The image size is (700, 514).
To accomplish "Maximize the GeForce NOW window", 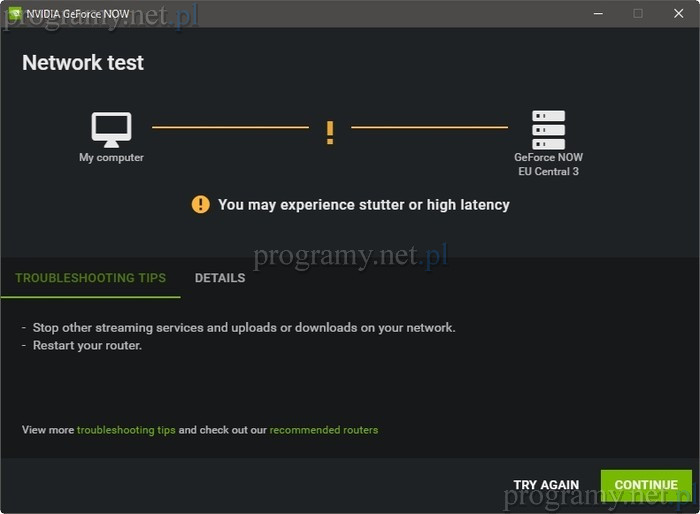I will pyautogui.click(x=638, y=13).
